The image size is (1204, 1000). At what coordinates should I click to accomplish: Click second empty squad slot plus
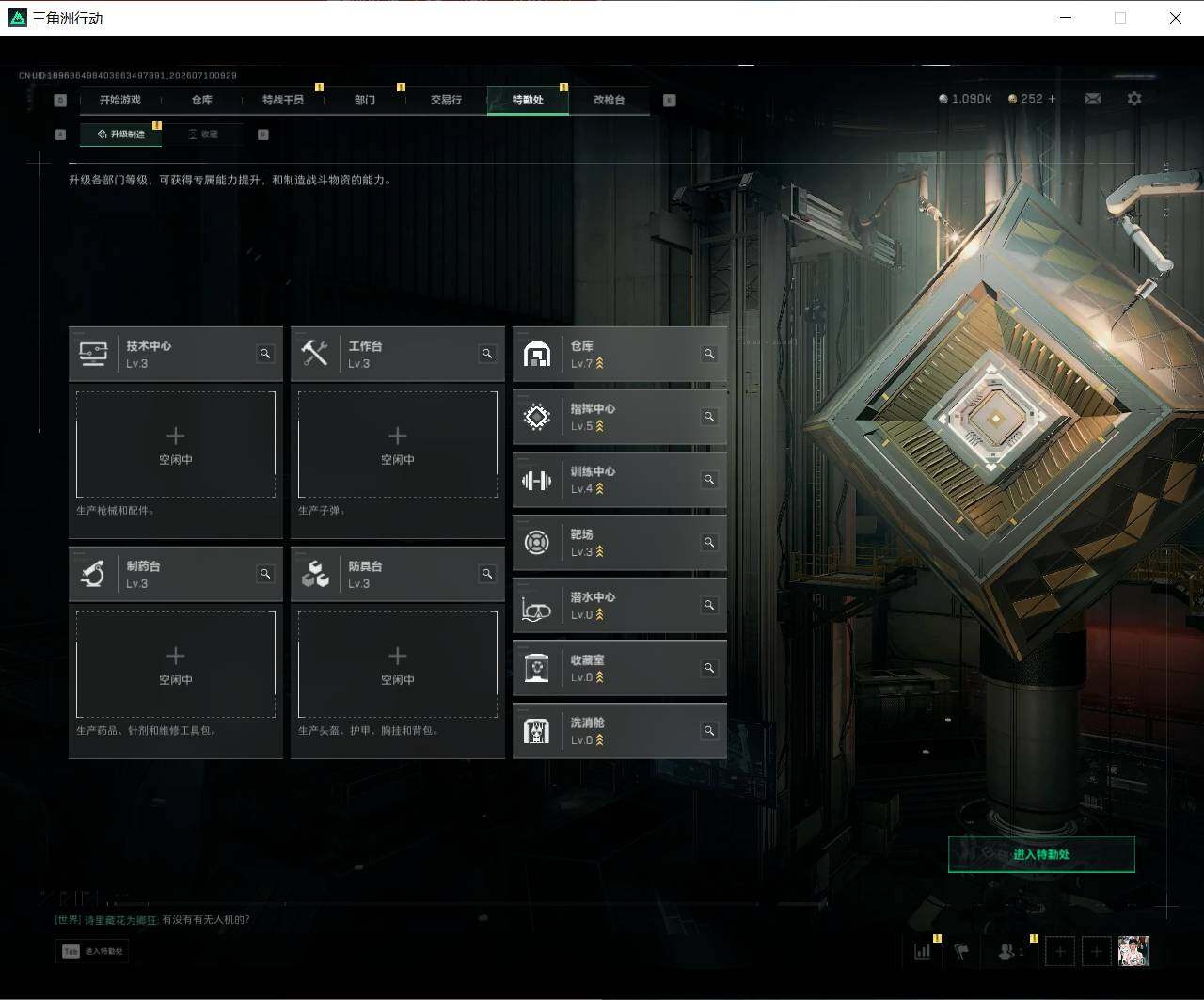[1097, 951]
